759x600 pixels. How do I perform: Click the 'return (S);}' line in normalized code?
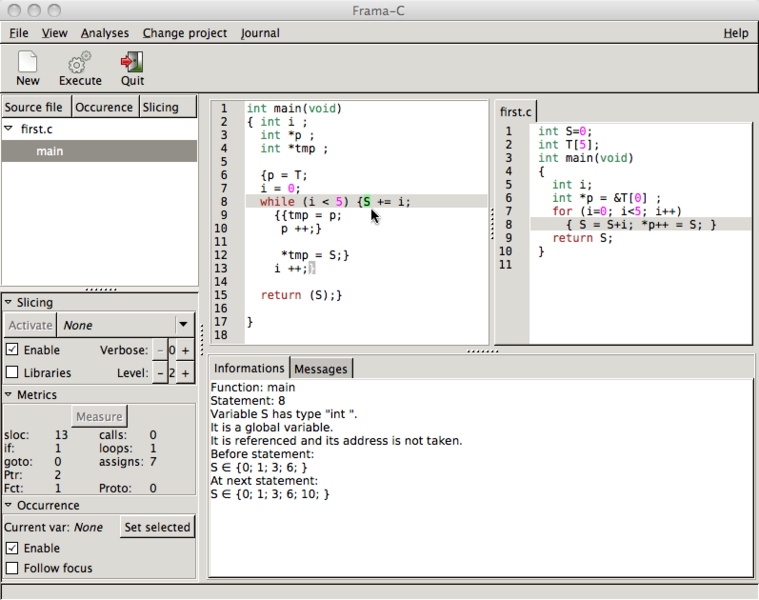301,295
